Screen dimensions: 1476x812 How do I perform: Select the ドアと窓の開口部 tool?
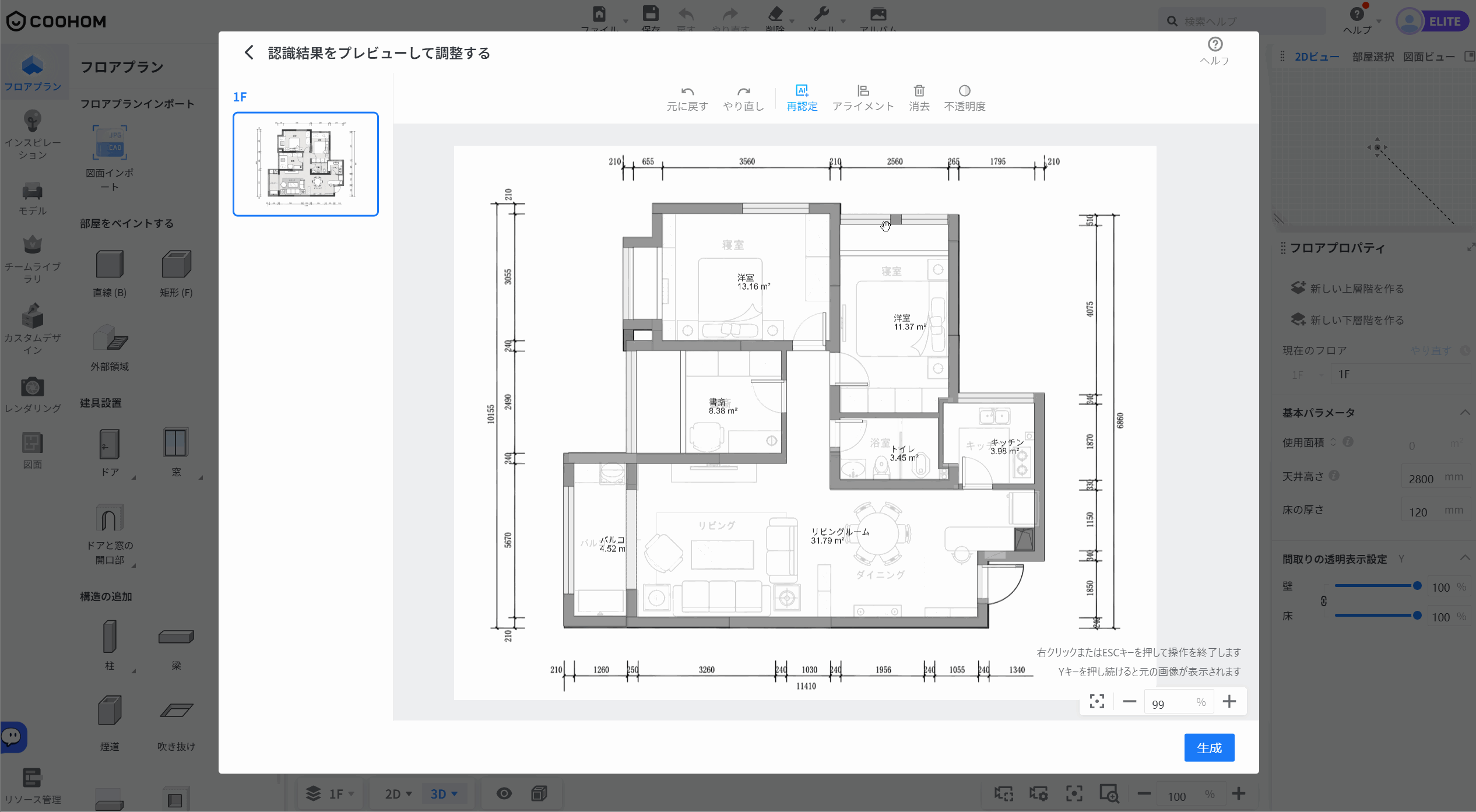coord(110,535)
